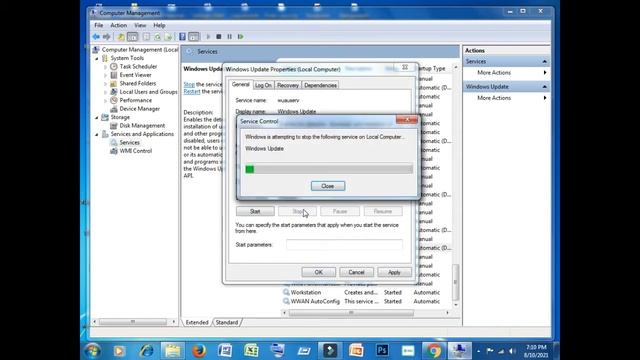Screen dimensions: 640x360
Task: Open the File menu
Action: click(x=99, y=25)
